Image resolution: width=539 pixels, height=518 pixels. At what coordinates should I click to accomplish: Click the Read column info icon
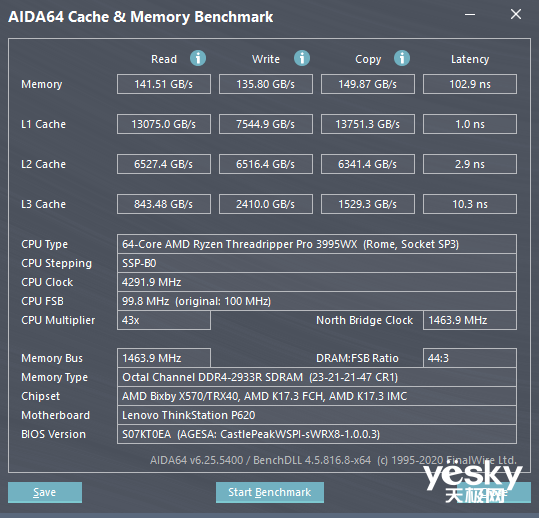[x=198, y=58]
